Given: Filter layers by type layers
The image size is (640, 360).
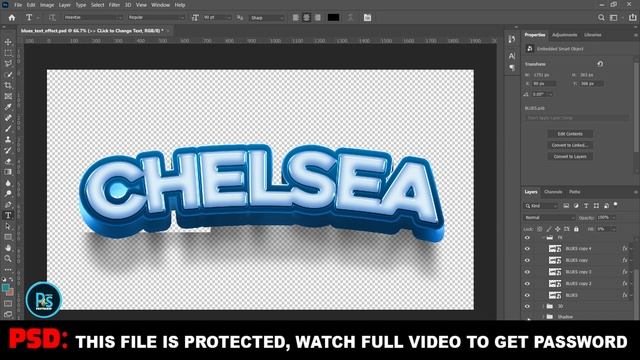Looking at the screenshot, I should (x=586, y=206).
